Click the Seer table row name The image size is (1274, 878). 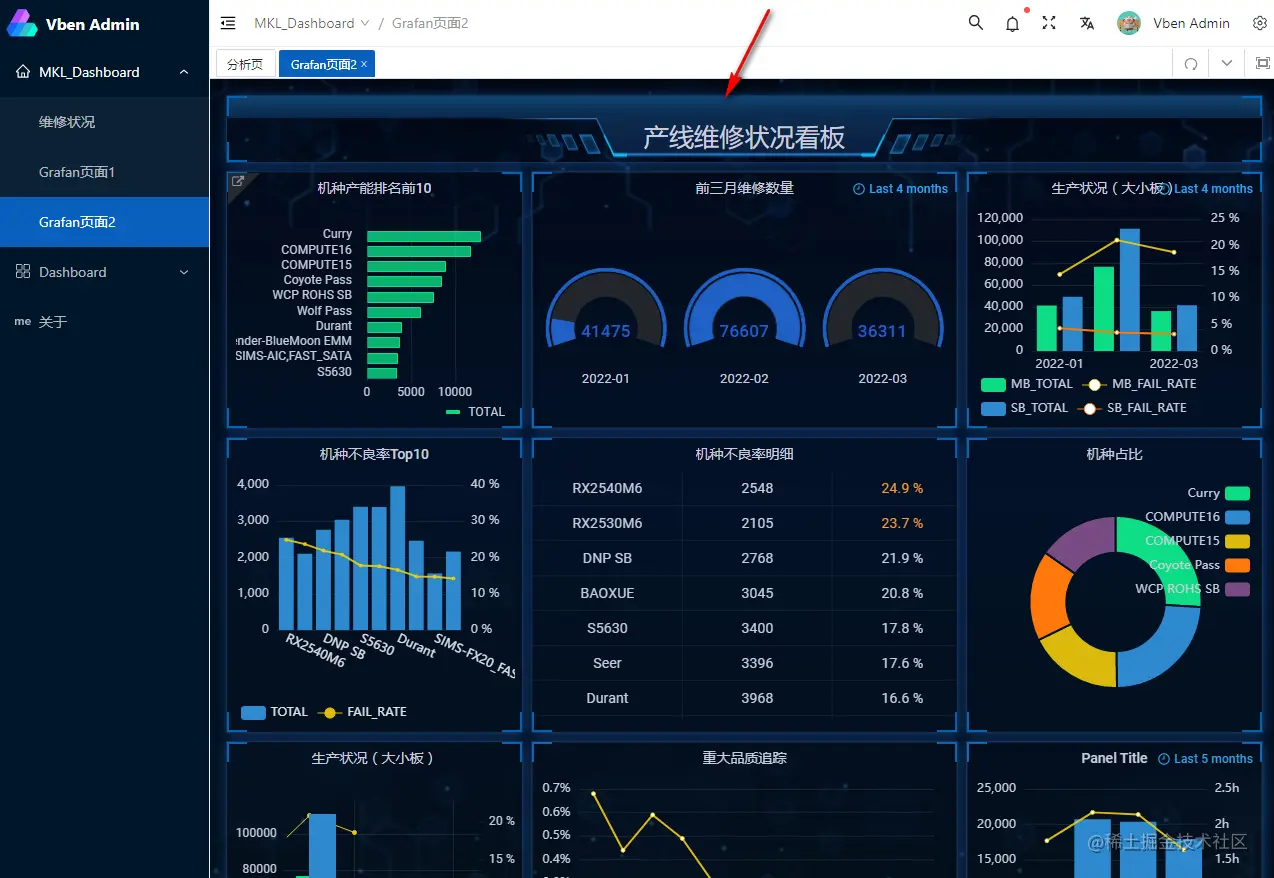(607, 663)
